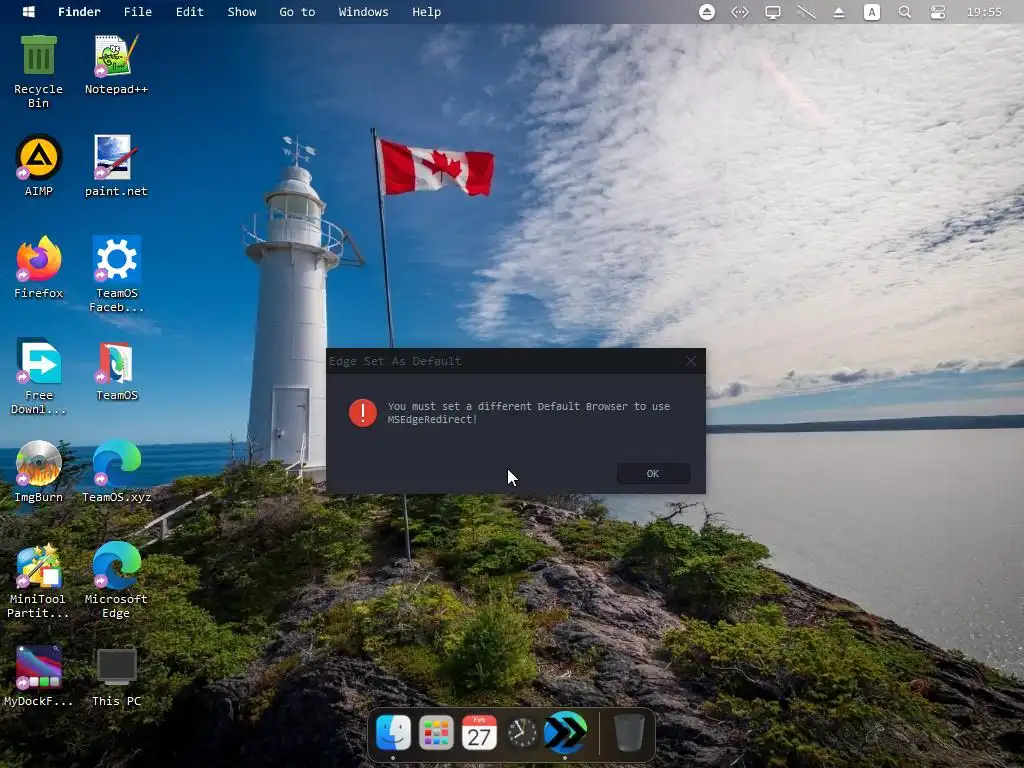The image size is (1024, 768).
Task: Open the Calendar dock icon
Action: (479, 733)
